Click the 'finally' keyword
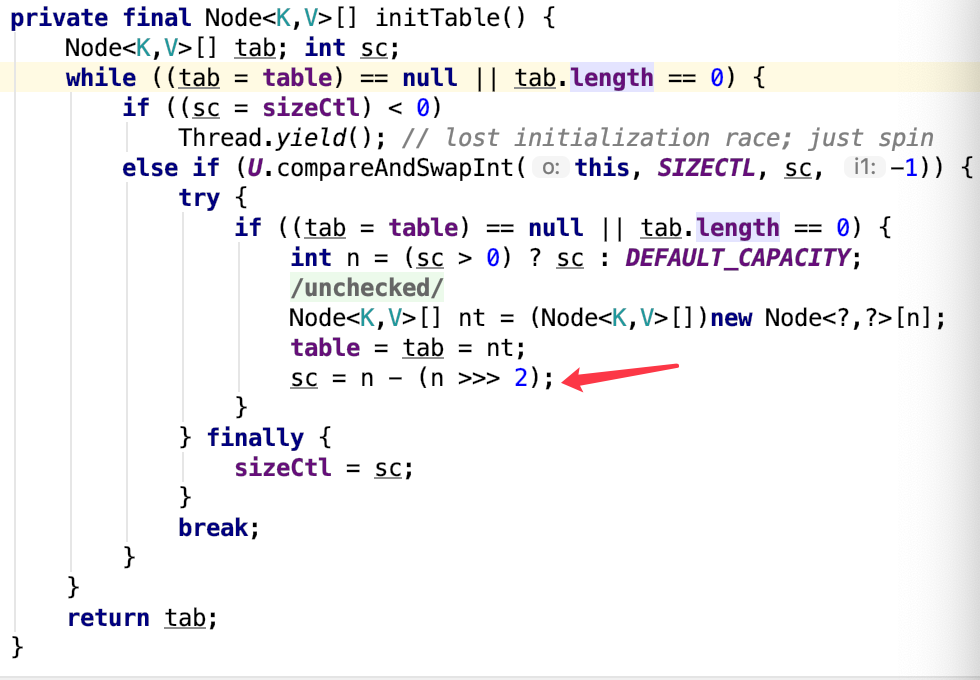 coord(255,438)
